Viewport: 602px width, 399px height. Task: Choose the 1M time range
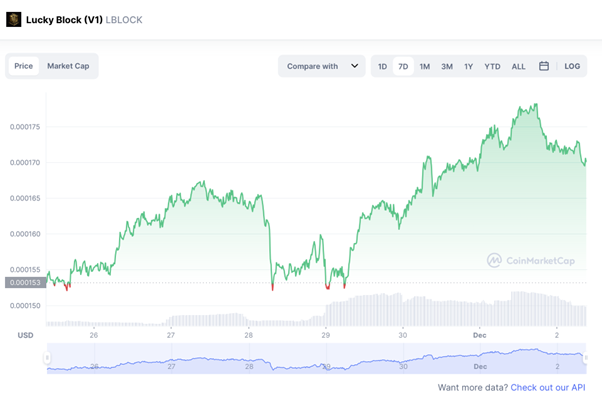[x=425, y=66]
